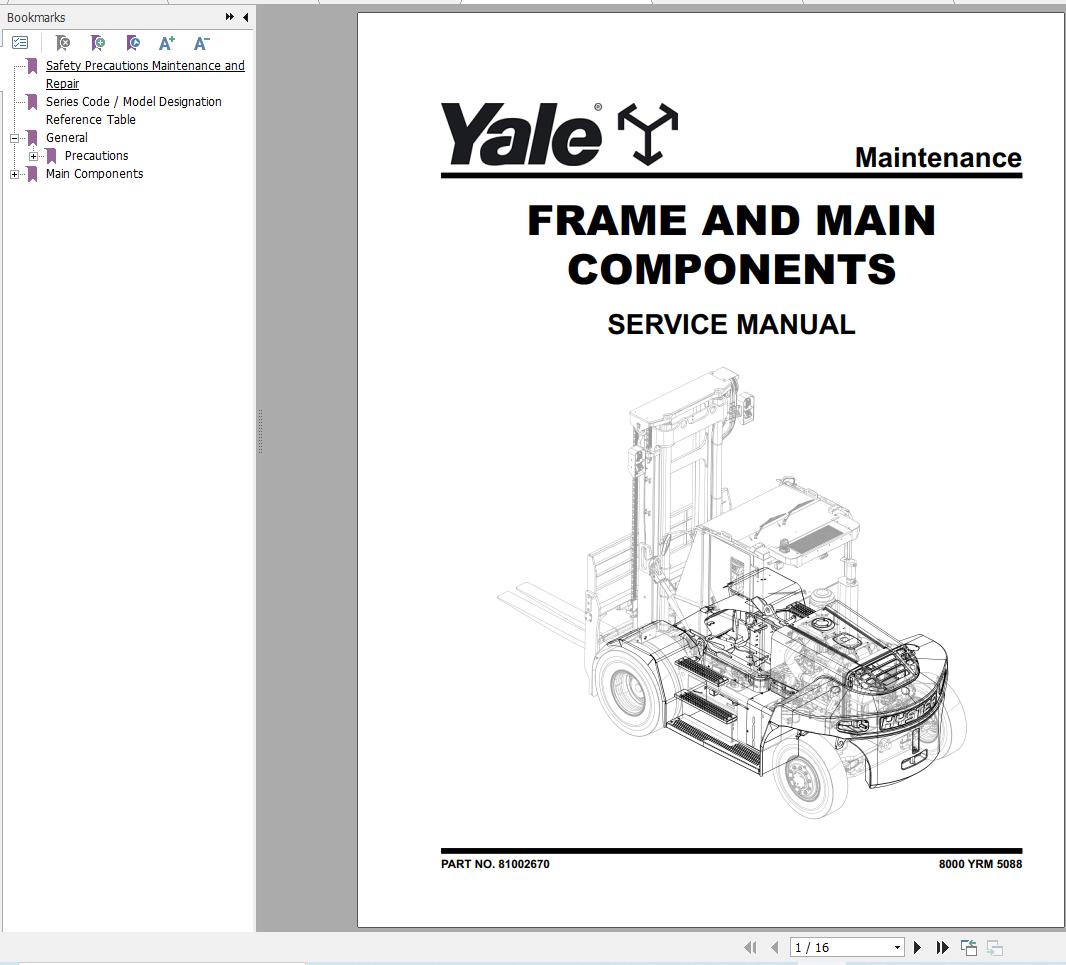Open the page number dropdown arrow
The image size is (1066, 965).
click(x=897, y=947)
